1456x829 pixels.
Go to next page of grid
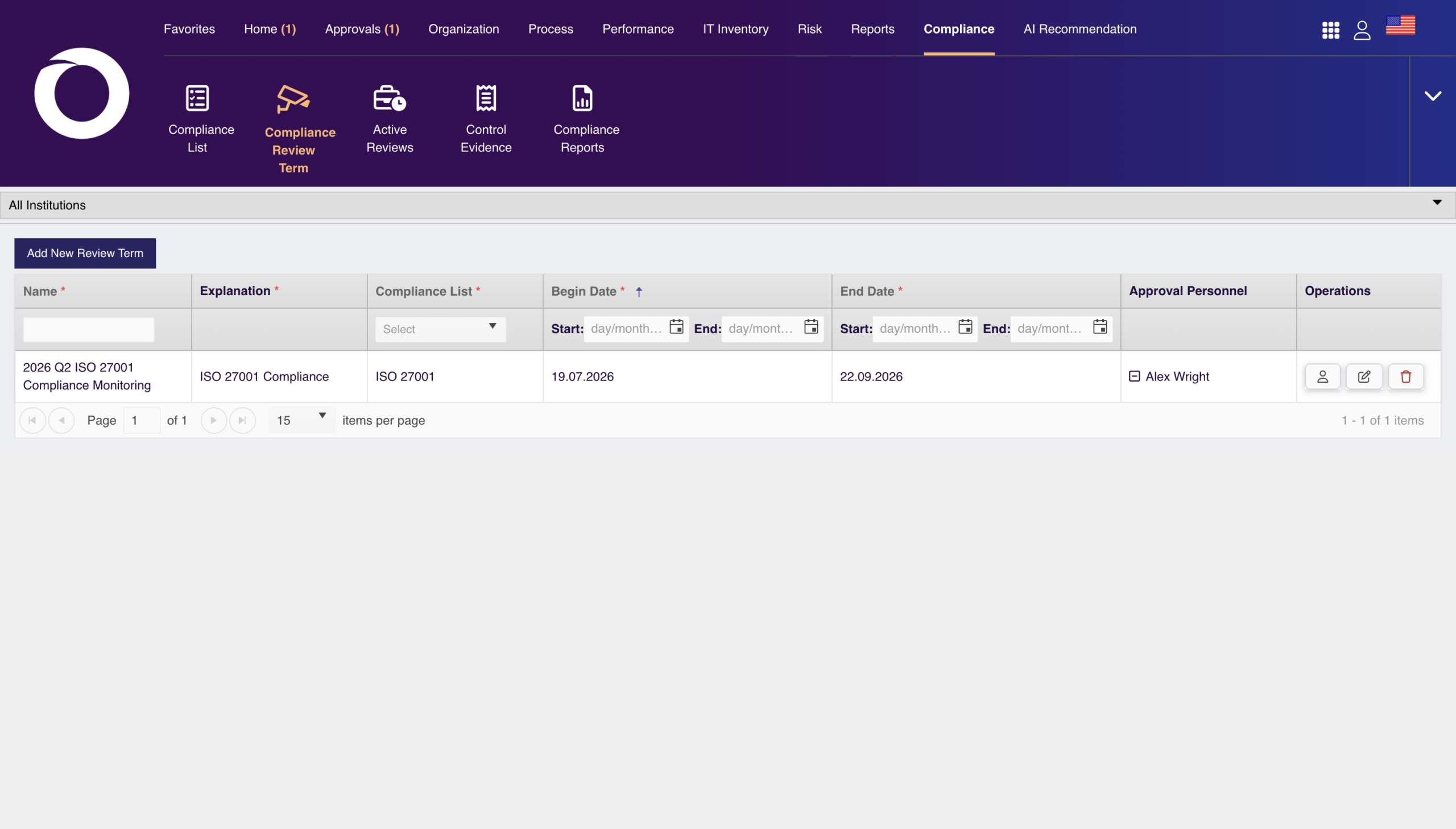click(213, 420)
